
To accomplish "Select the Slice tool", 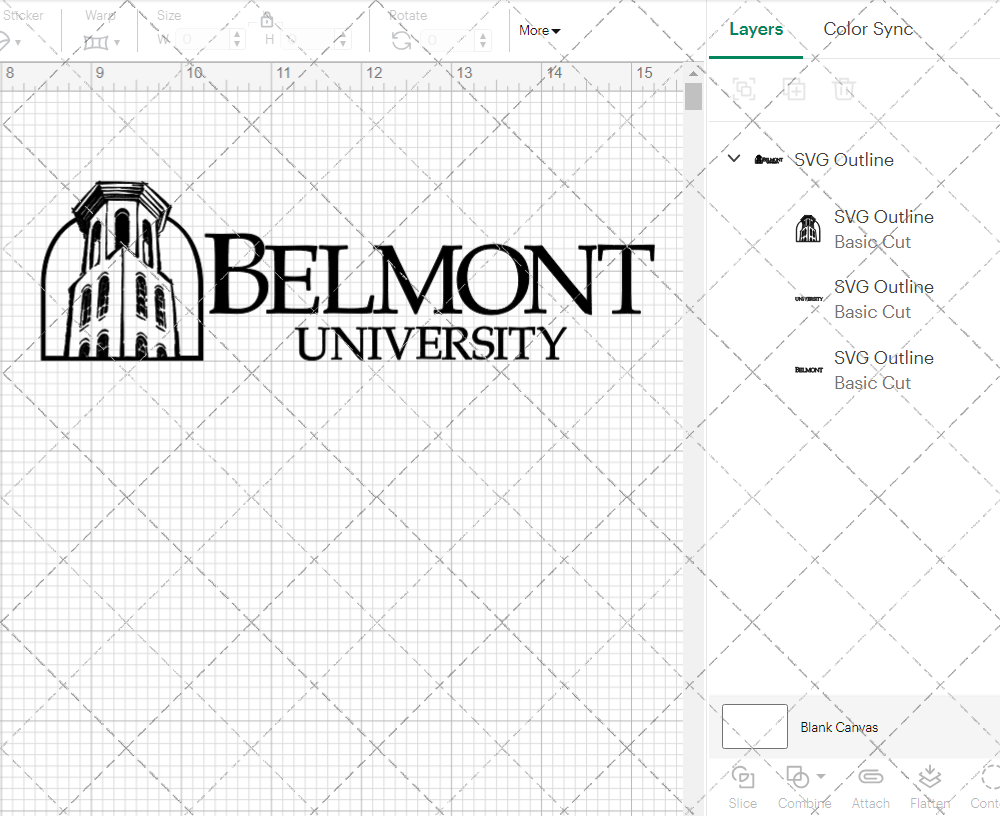I will click(742, 786).
